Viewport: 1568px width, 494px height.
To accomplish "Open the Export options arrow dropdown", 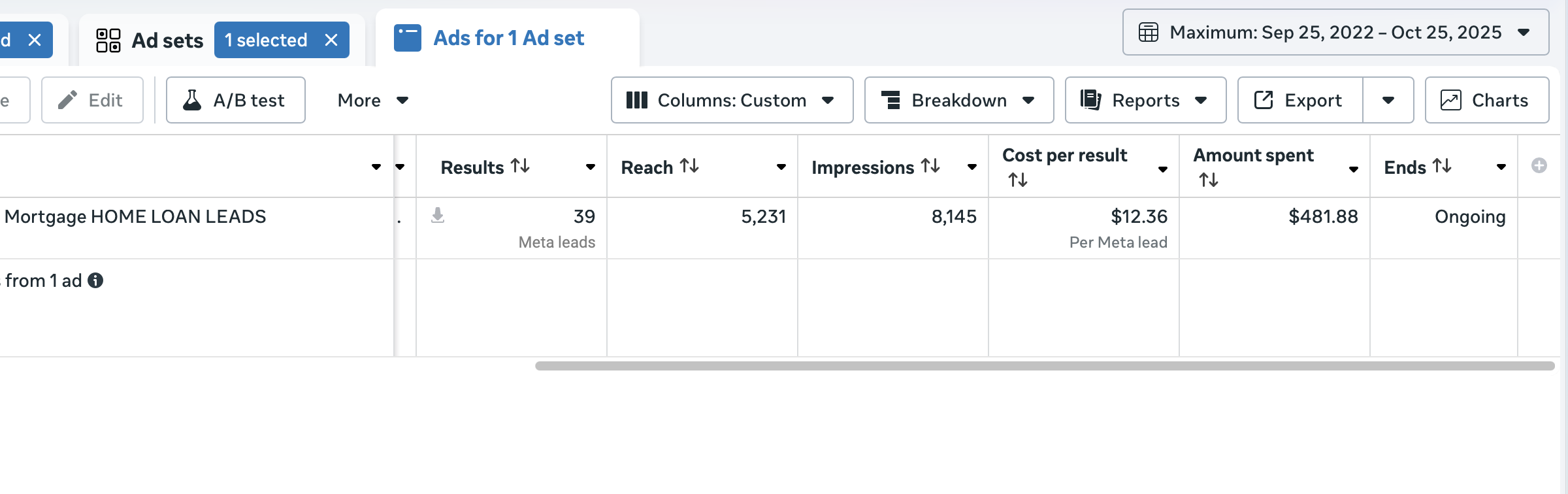I will pyautogui.click(x=1388, y=100).
